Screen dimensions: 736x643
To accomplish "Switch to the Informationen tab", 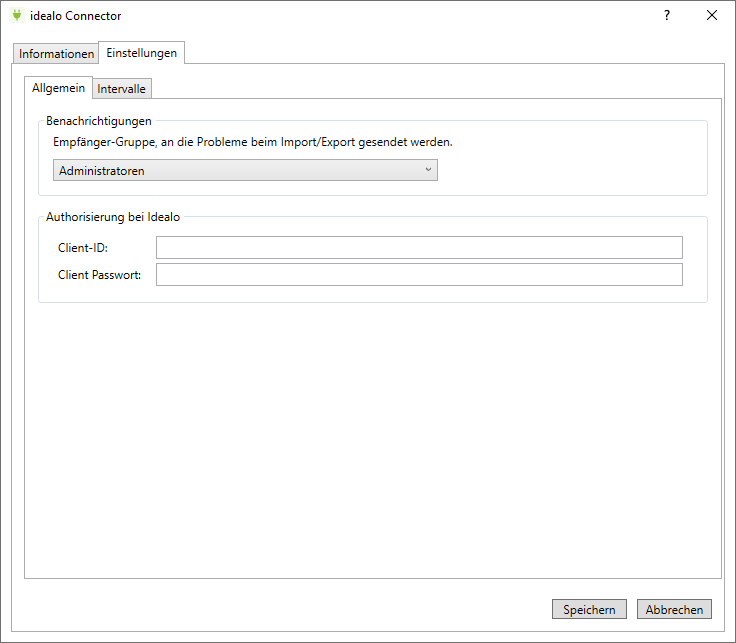I will tap(56, 54).
